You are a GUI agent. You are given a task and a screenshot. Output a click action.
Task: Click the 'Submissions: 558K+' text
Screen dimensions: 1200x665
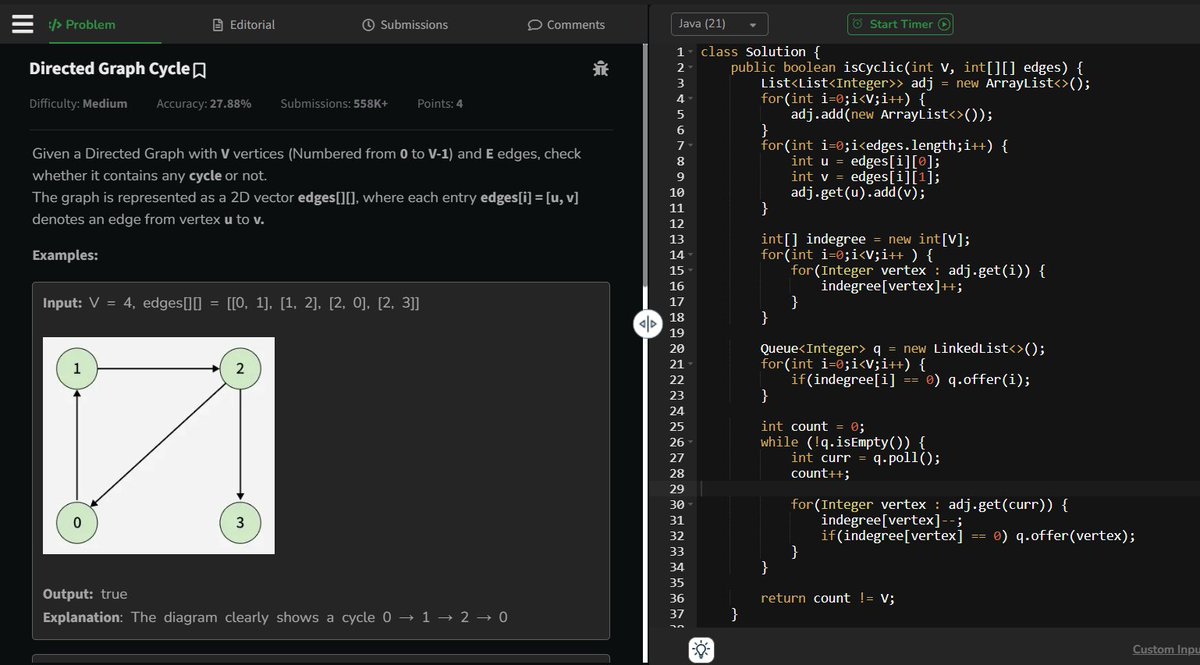coord(334,104)
